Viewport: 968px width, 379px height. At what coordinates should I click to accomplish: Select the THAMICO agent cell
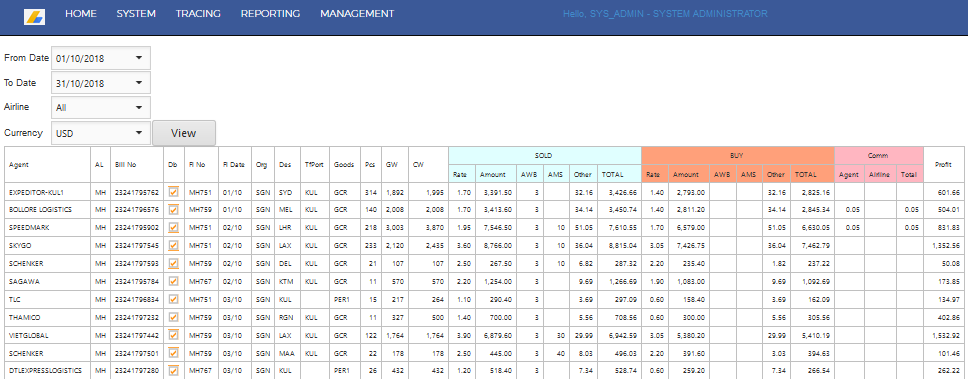tap(48, 317)
